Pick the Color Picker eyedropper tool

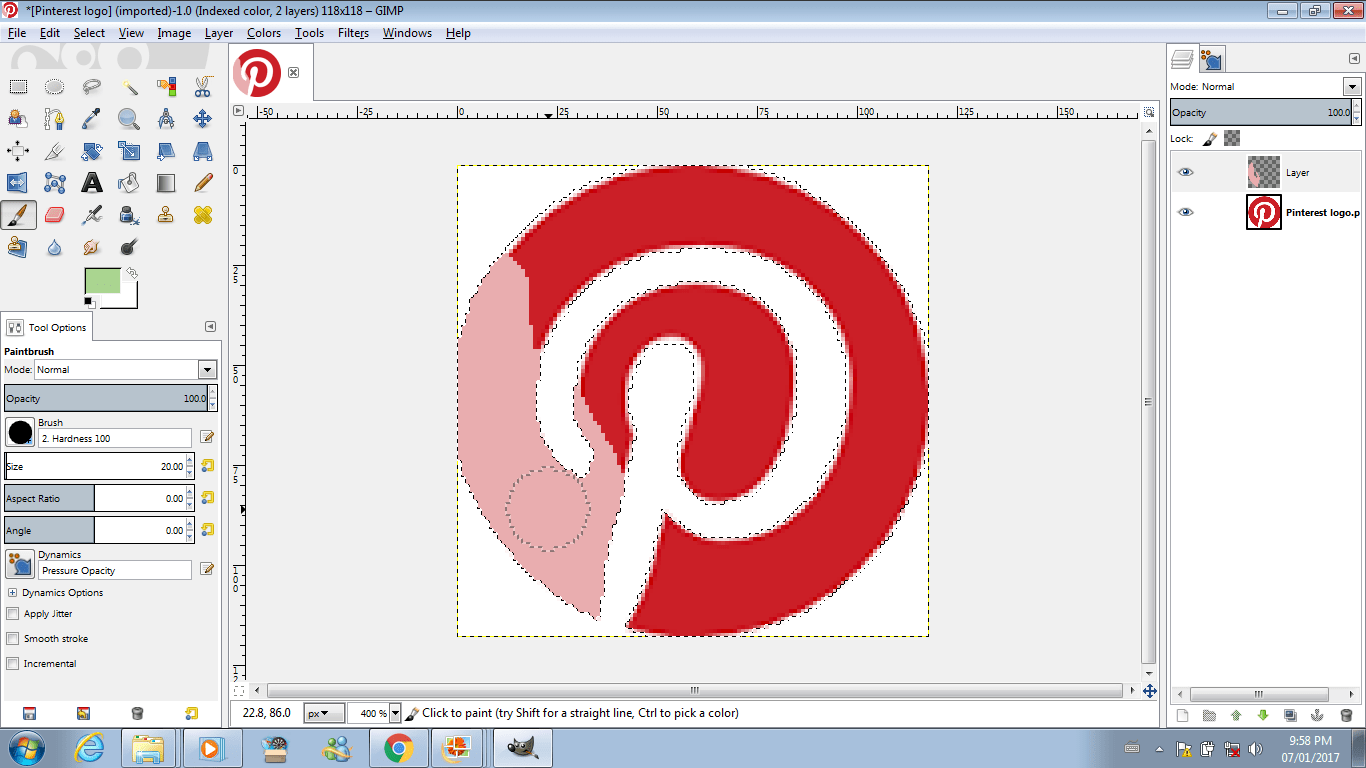tap(92, 119)
